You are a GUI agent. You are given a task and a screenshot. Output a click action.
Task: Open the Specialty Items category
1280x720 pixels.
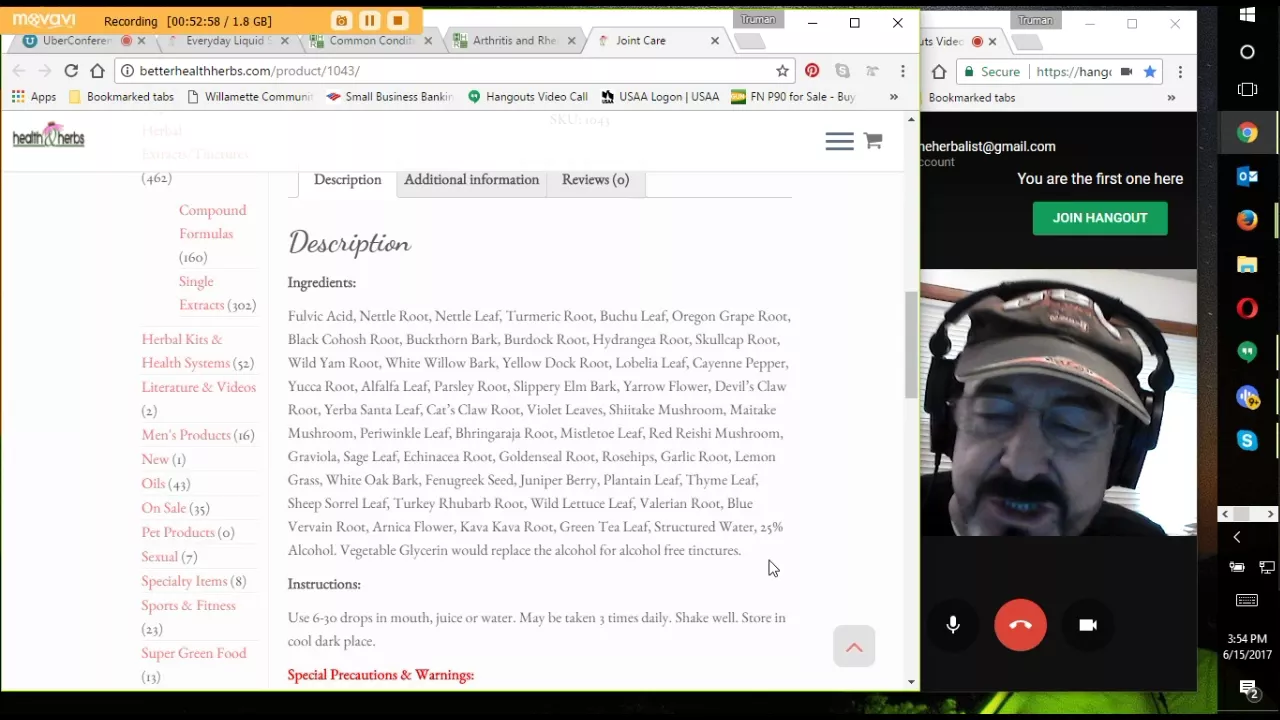184,581
